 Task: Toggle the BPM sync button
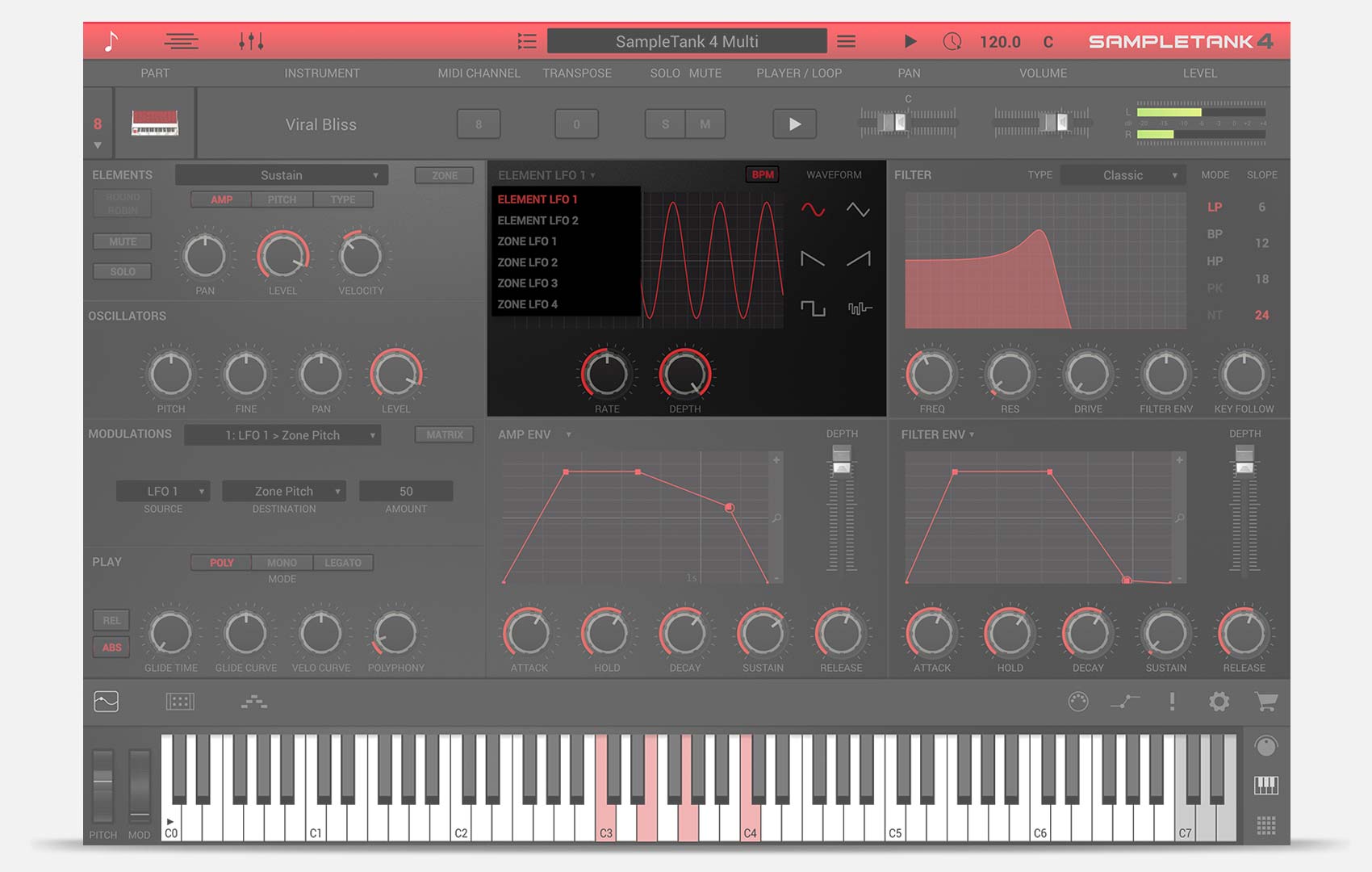point(762,175)
